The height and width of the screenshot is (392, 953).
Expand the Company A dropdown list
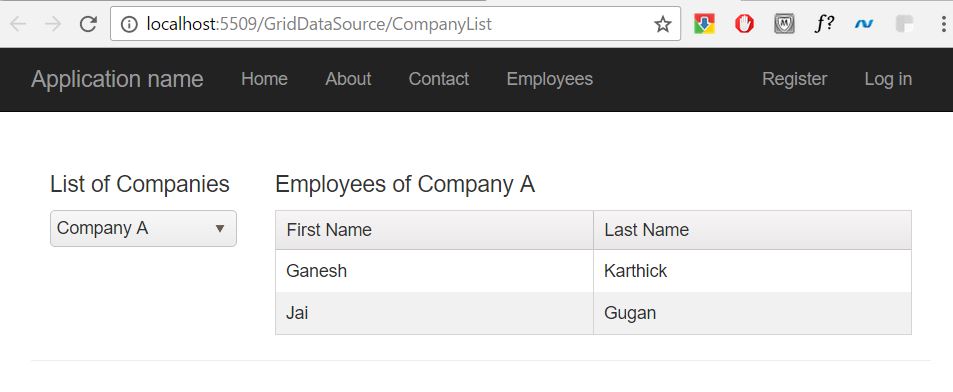pyautogui.click(x=143, y=229)
